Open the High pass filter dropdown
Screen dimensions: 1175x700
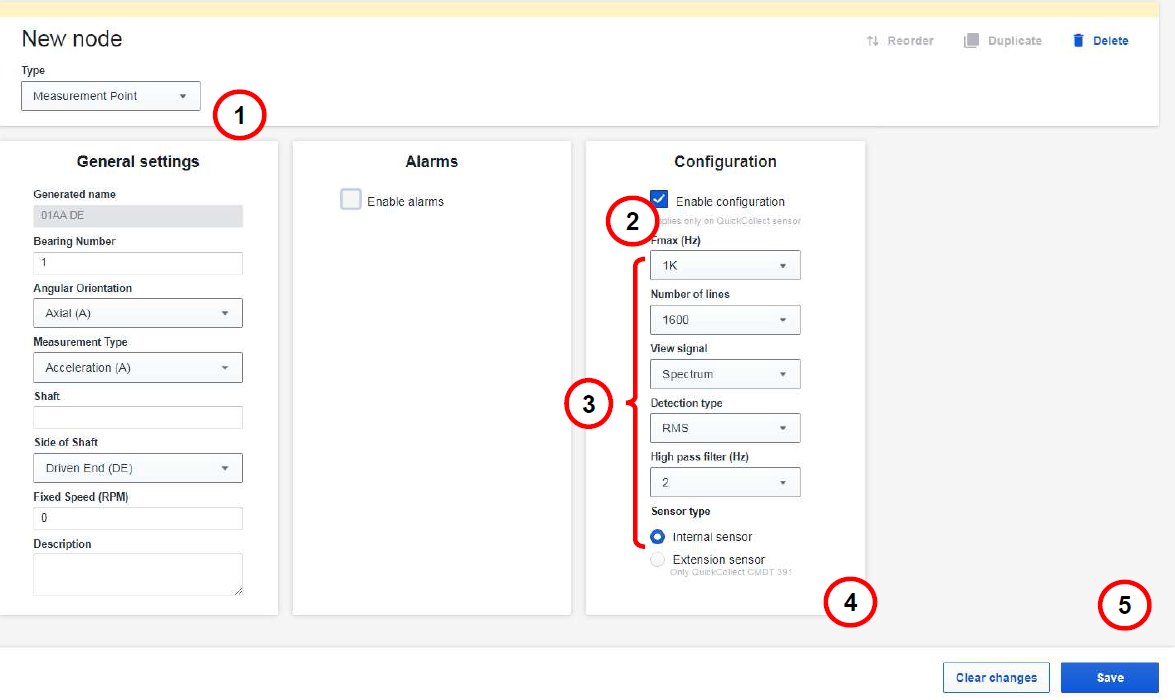[725, 483]
